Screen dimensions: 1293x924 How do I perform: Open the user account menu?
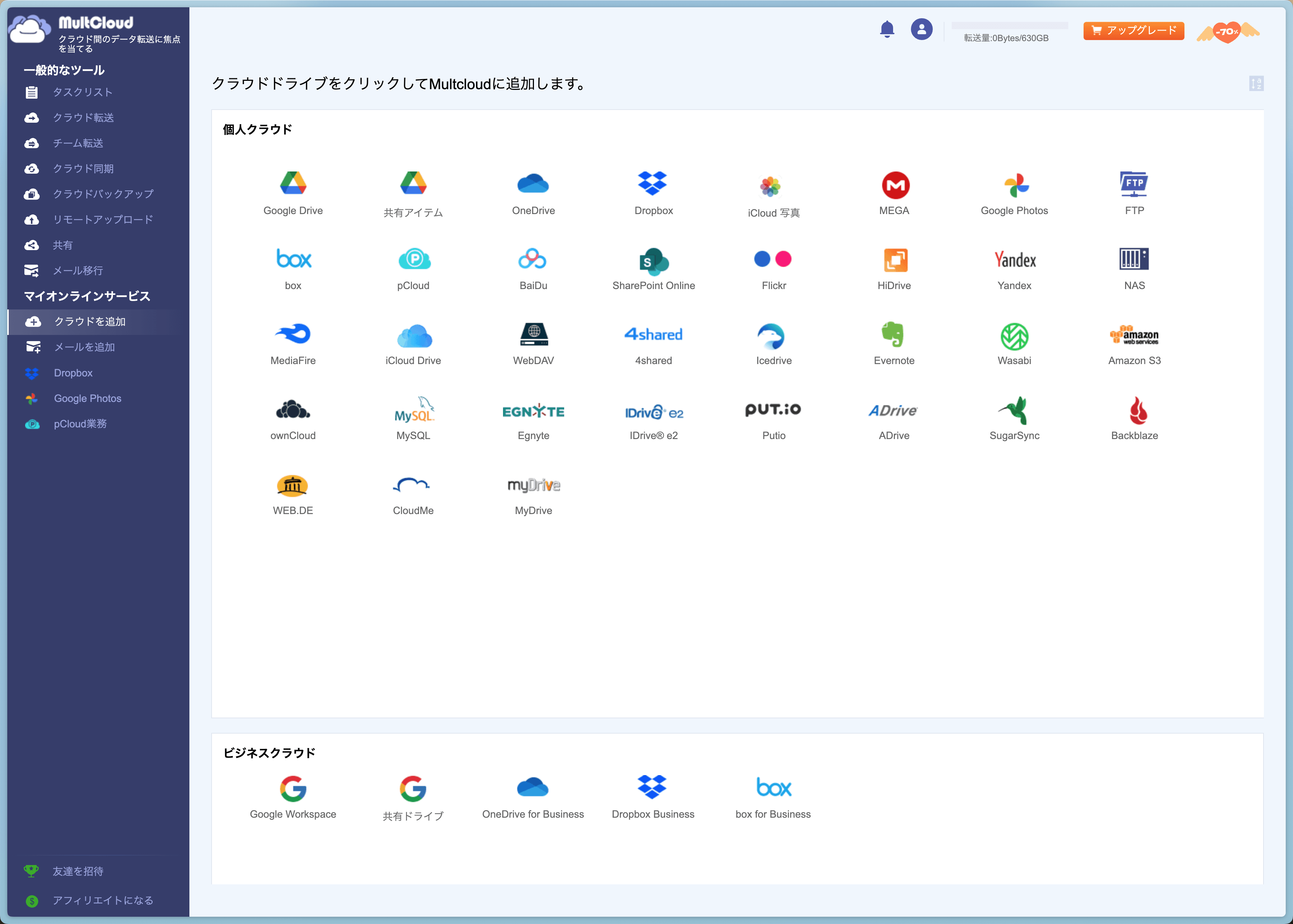(922, 29)
